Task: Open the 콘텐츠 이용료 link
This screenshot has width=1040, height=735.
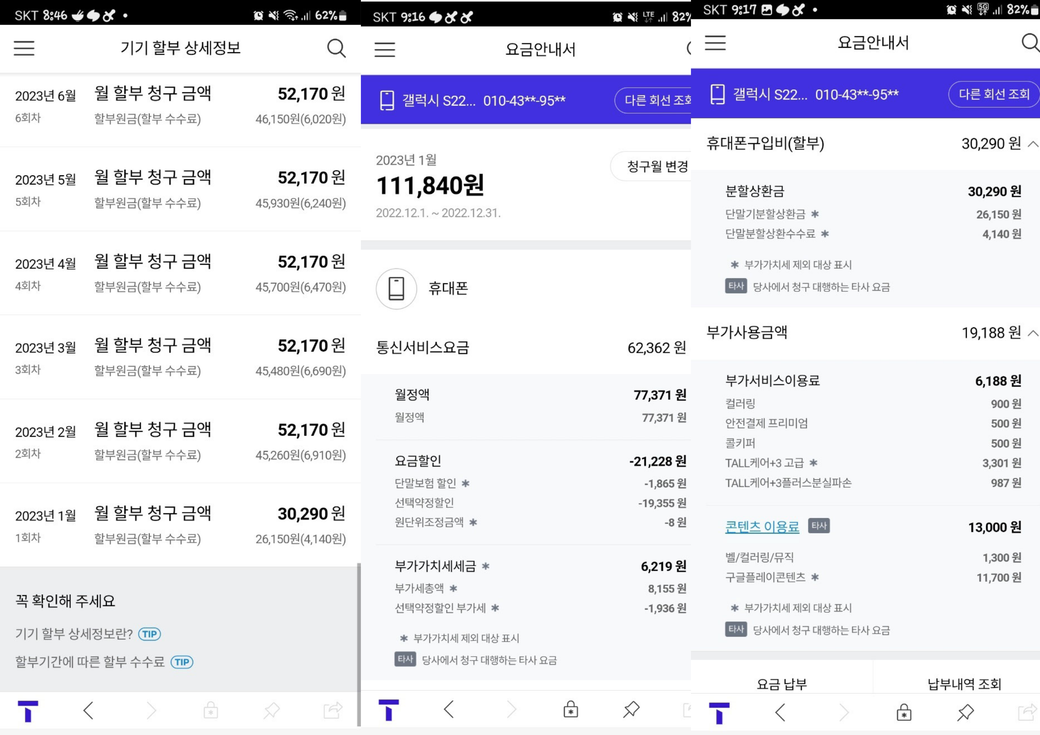Action: [x=762, y=527]
